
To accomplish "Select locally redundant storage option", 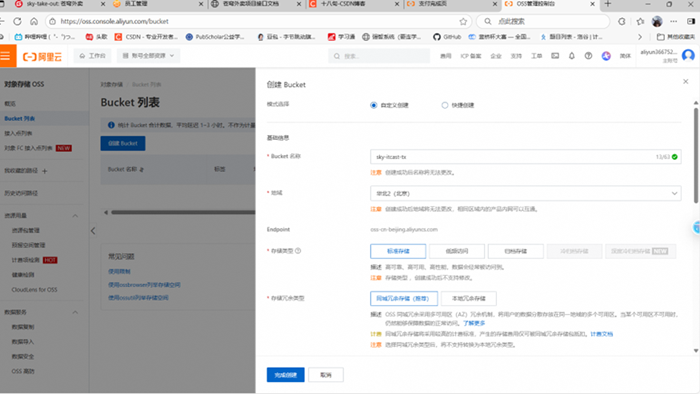I will tap(468, 299).
